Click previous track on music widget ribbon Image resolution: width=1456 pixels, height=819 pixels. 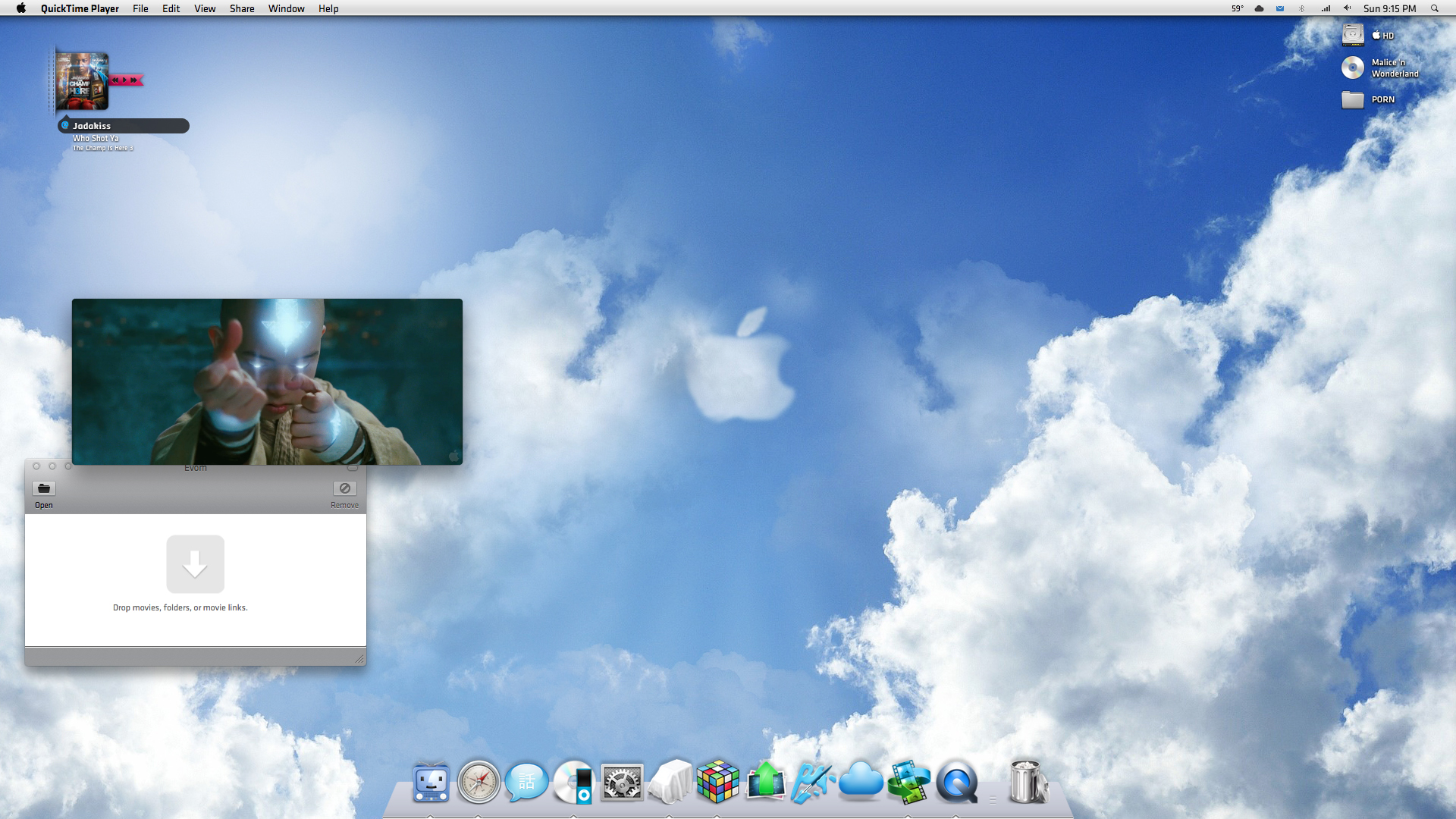coord(115,80)
